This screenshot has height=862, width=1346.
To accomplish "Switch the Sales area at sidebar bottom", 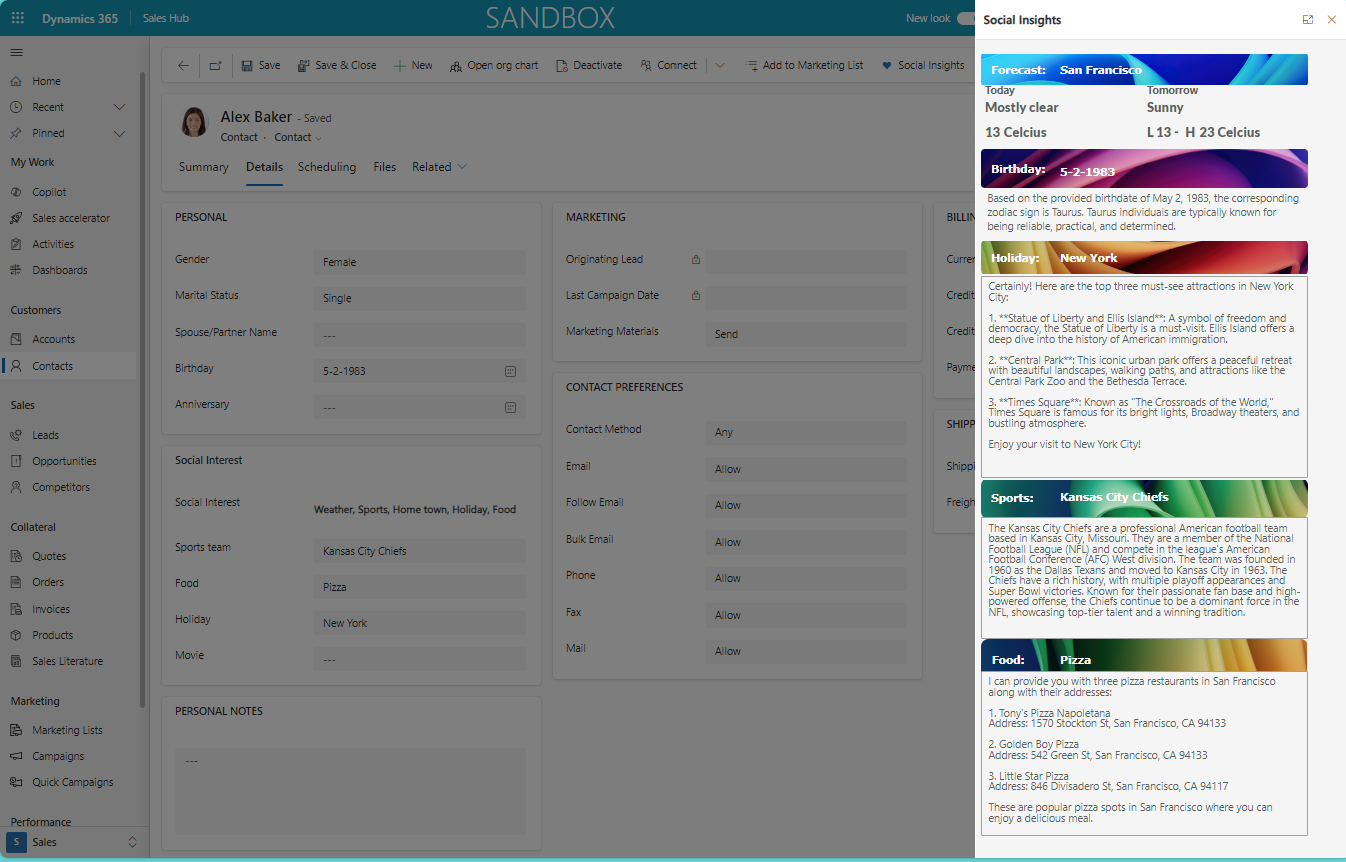I will (x=74, y=842).
